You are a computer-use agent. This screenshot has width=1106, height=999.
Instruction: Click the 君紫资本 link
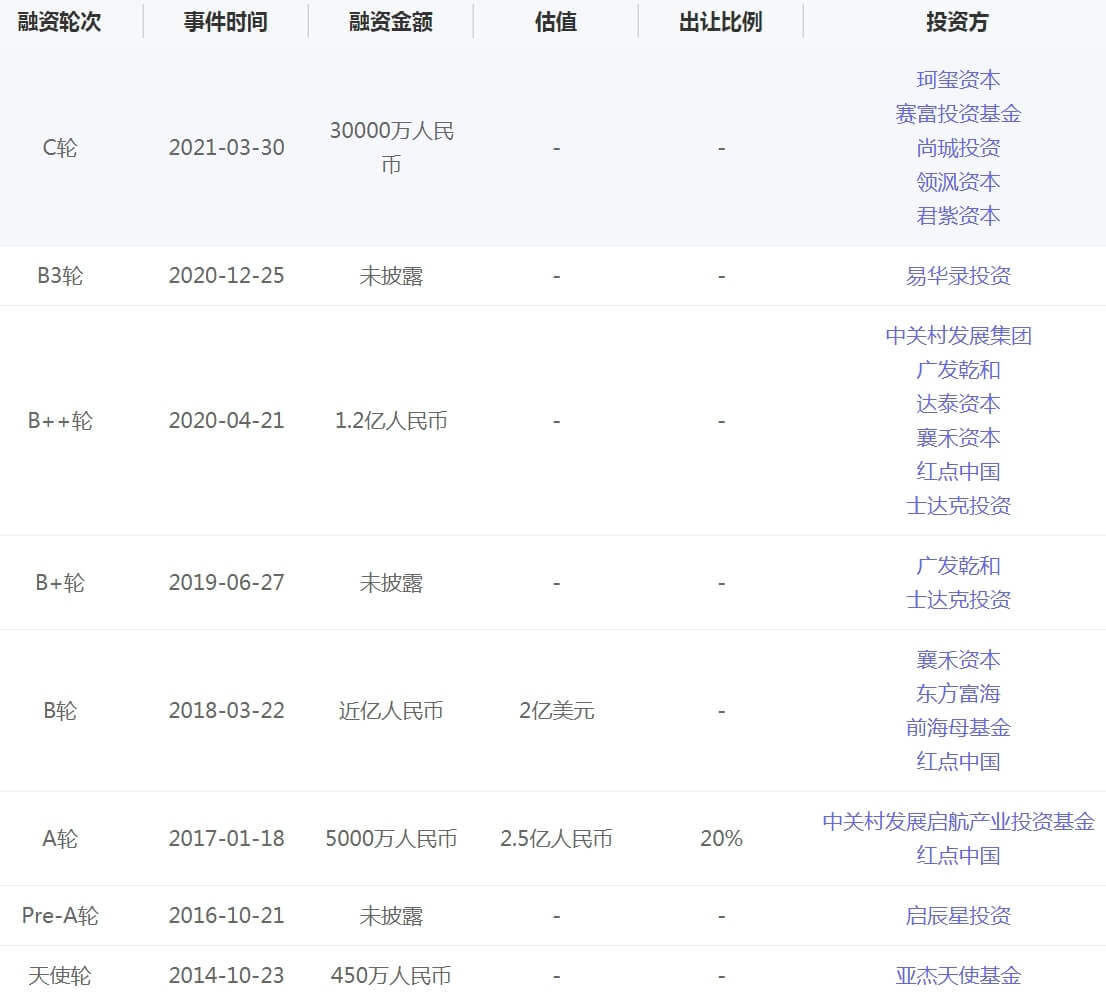(x=958, y=216)
